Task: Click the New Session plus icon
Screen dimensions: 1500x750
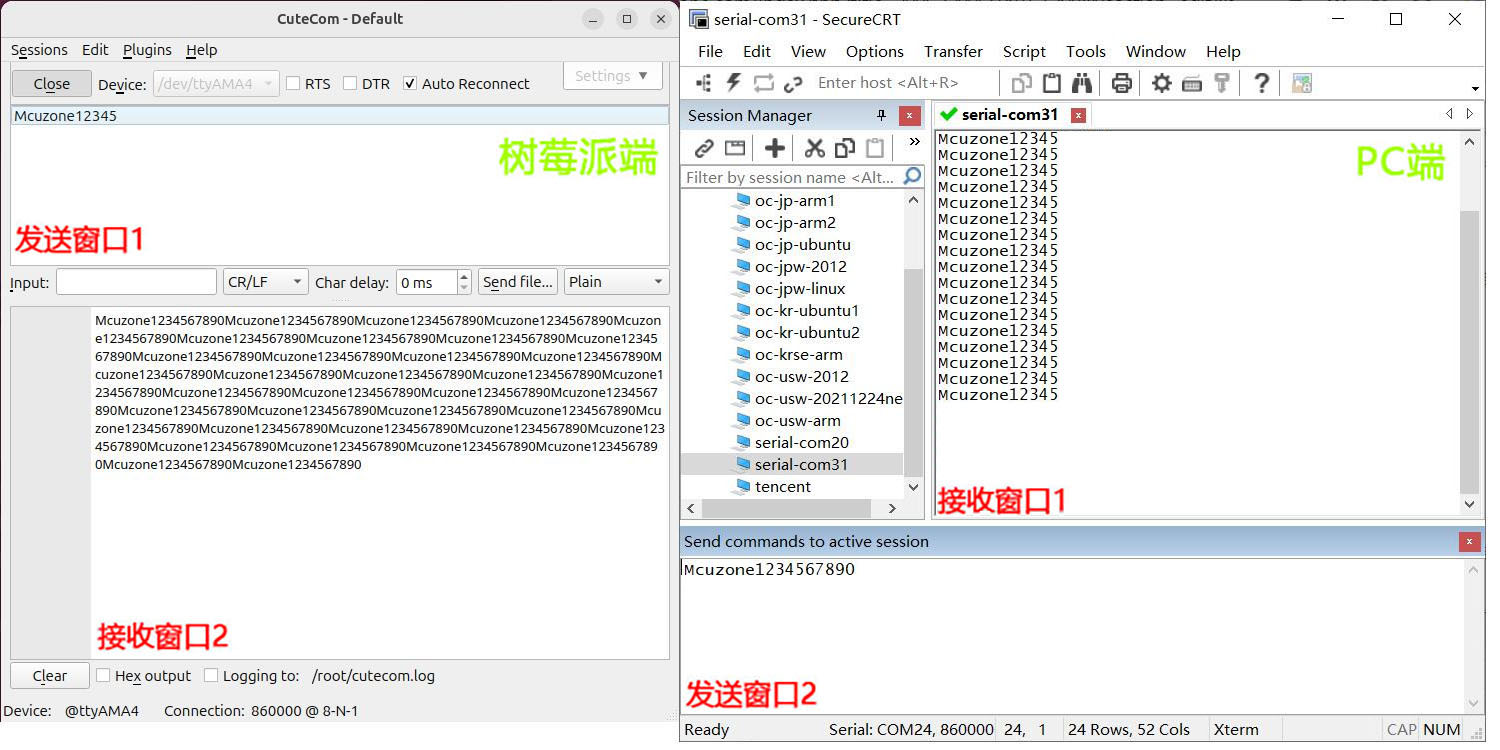Action: pyautogui.click(x=775, y=149)
